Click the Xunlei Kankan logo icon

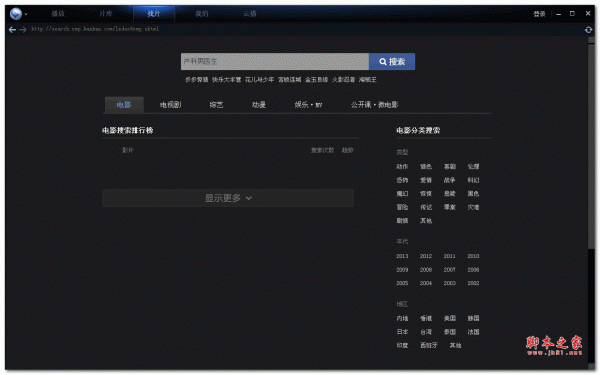(x=16, y=14)
